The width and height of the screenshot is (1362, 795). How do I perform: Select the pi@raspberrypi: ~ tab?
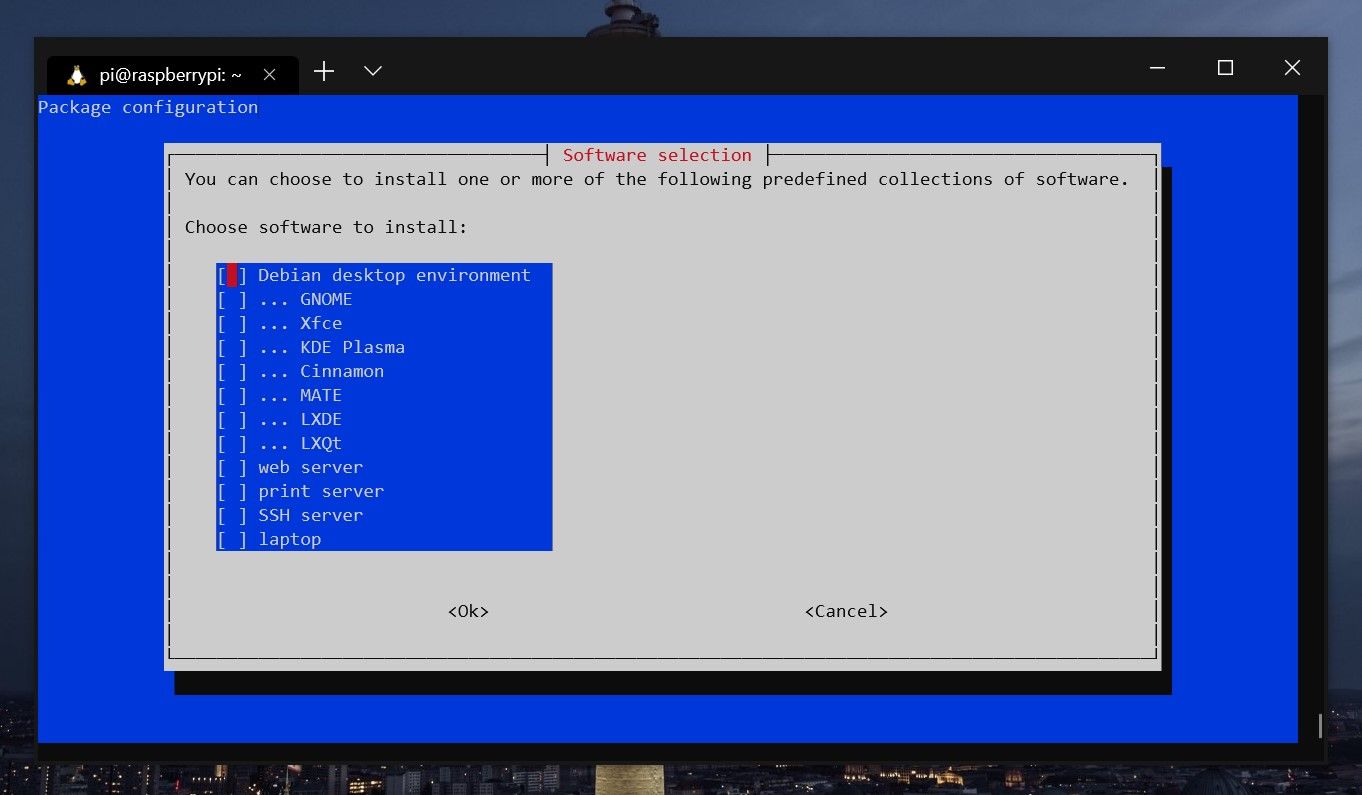173,75
